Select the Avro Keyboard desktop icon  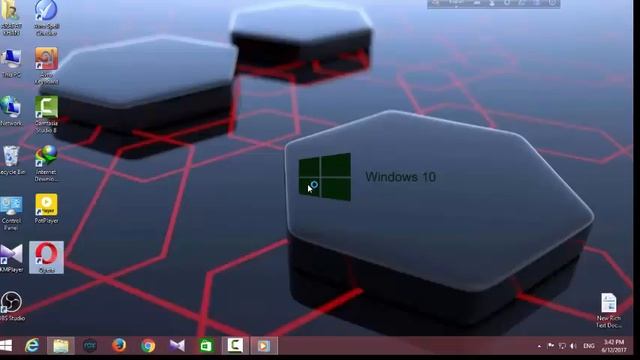pos(46,66)
